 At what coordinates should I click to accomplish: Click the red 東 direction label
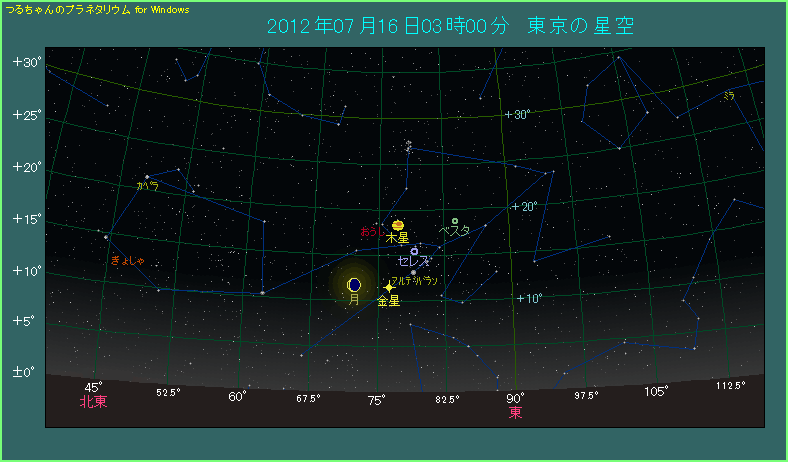(515, 411)
